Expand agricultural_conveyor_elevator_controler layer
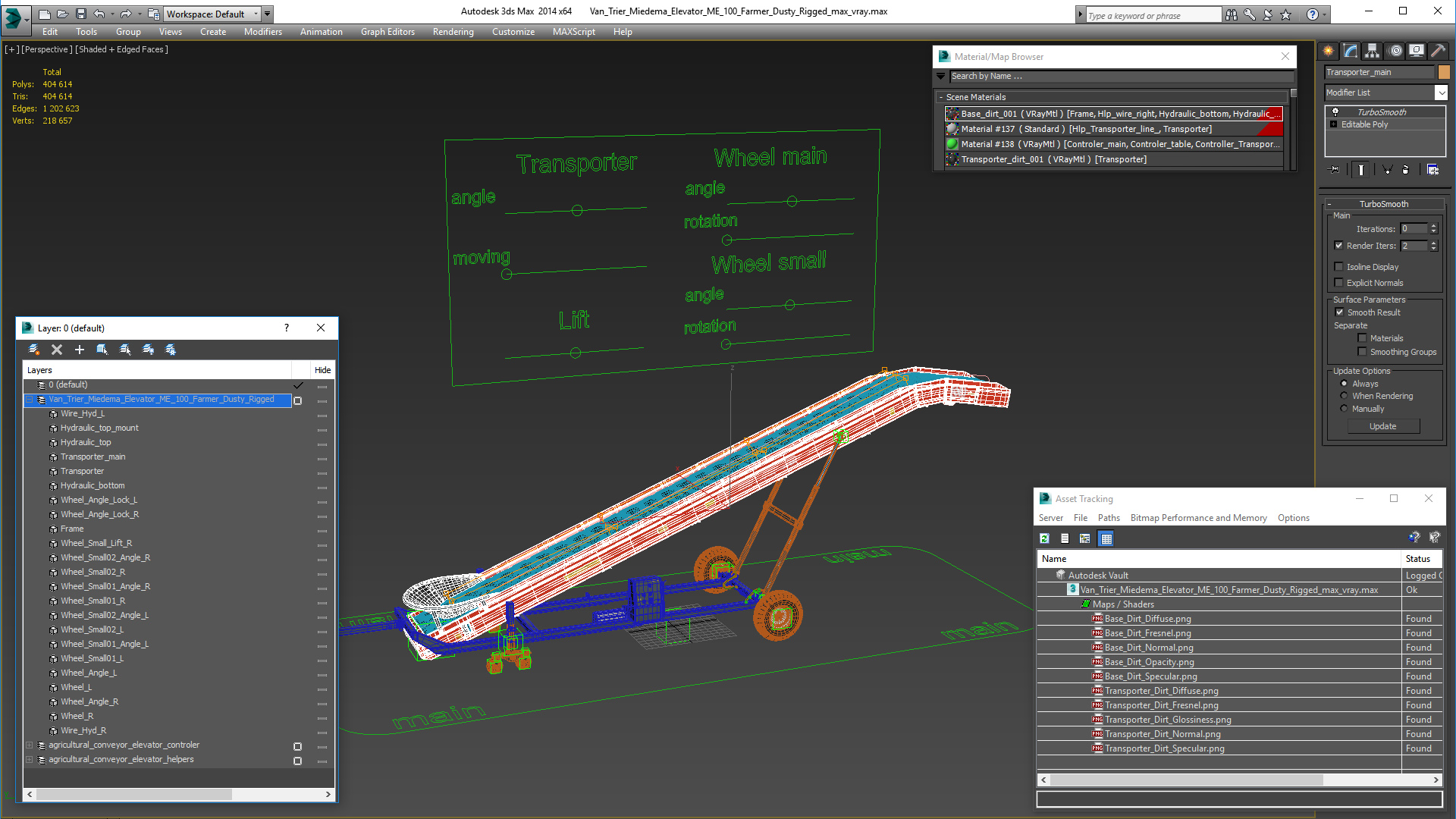Image resolution: width=1456 pixels, height=819 pixels. click(30, 745)
